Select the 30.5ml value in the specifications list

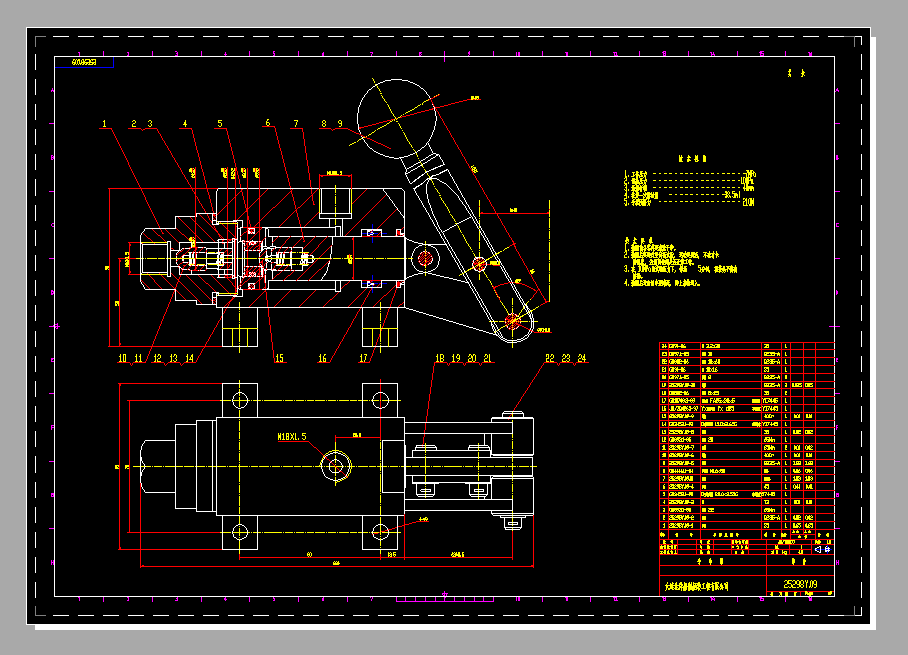(733, 195)
